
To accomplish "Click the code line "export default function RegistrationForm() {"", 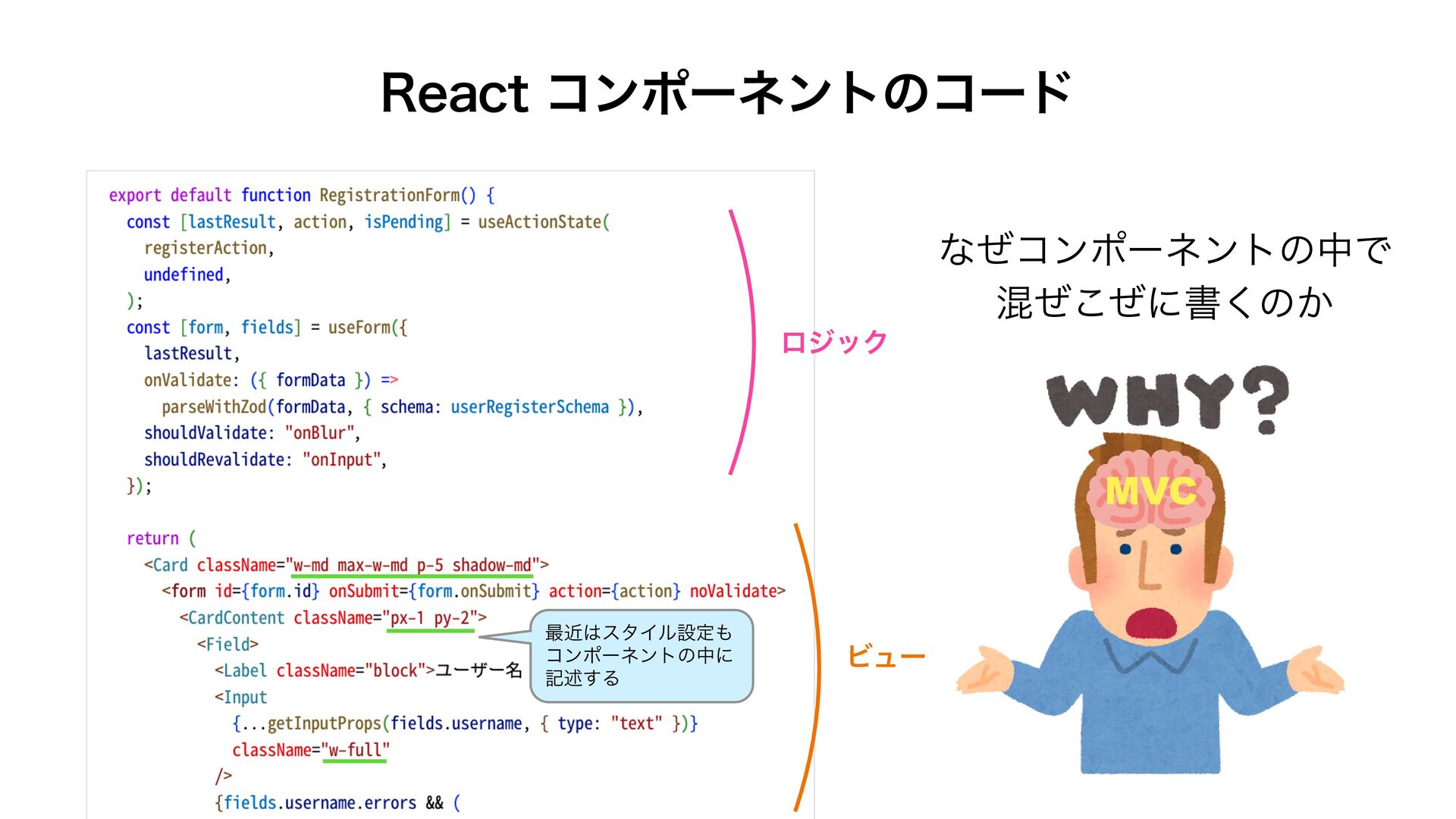I will coord(302,196).
